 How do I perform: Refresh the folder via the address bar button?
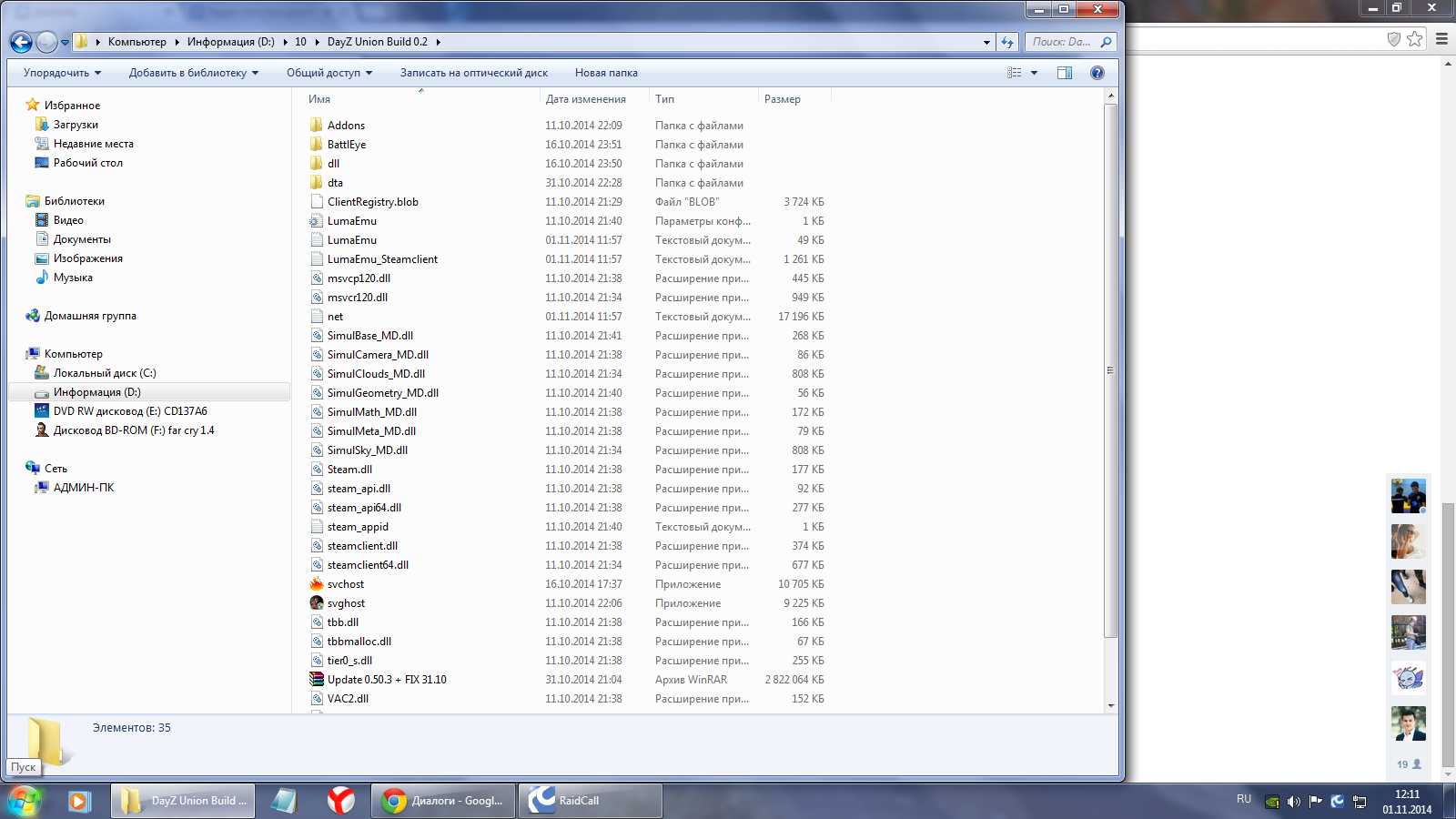(1006, 42)
